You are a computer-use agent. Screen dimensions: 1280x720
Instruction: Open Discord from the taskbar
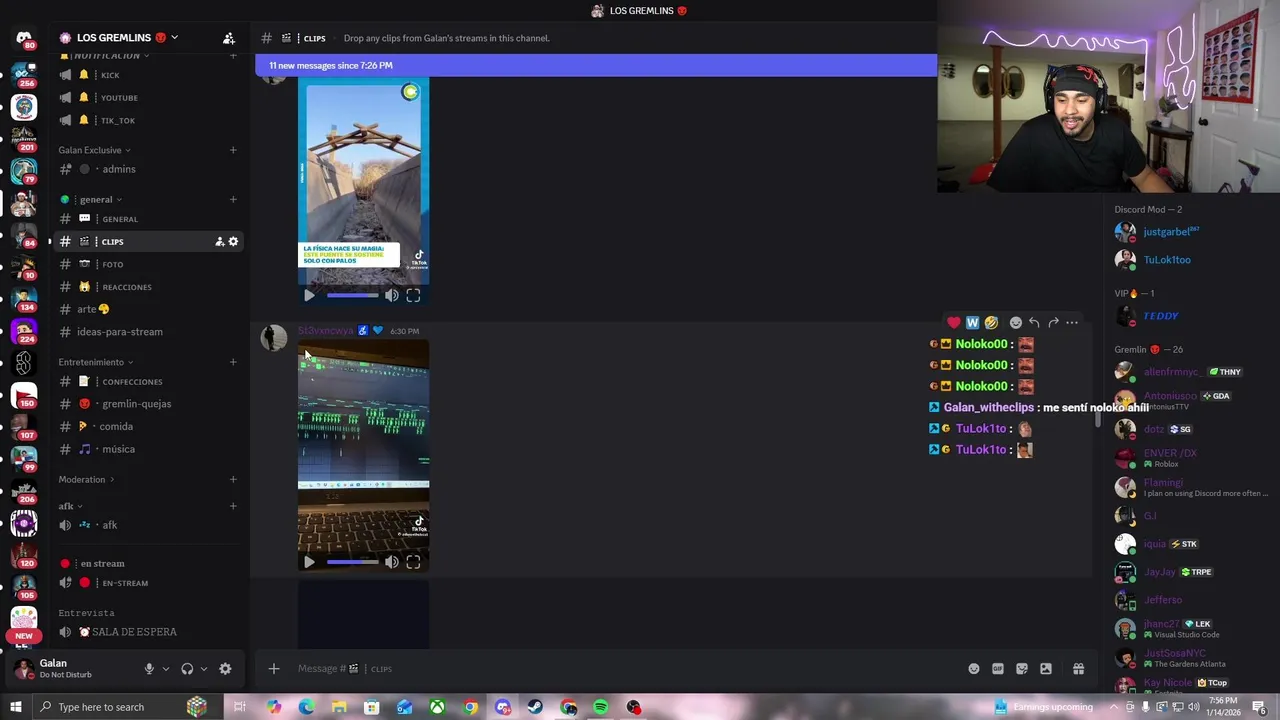coord(503,707)
